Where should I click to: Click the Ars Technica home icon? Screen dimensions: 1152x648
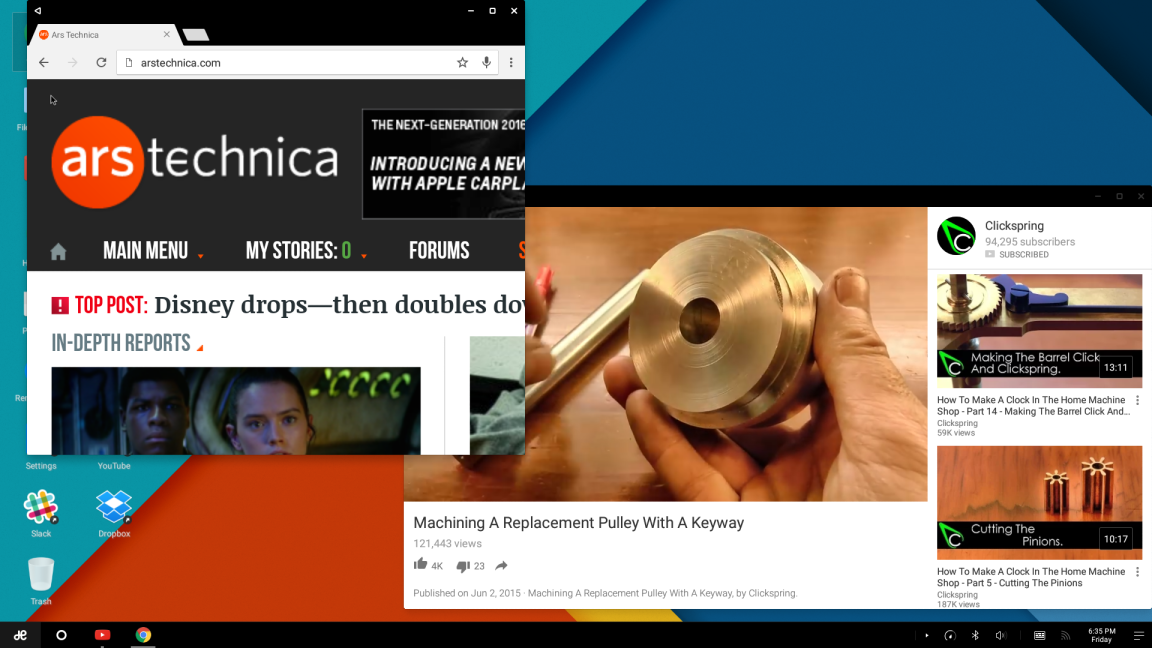tap(57, 250)
